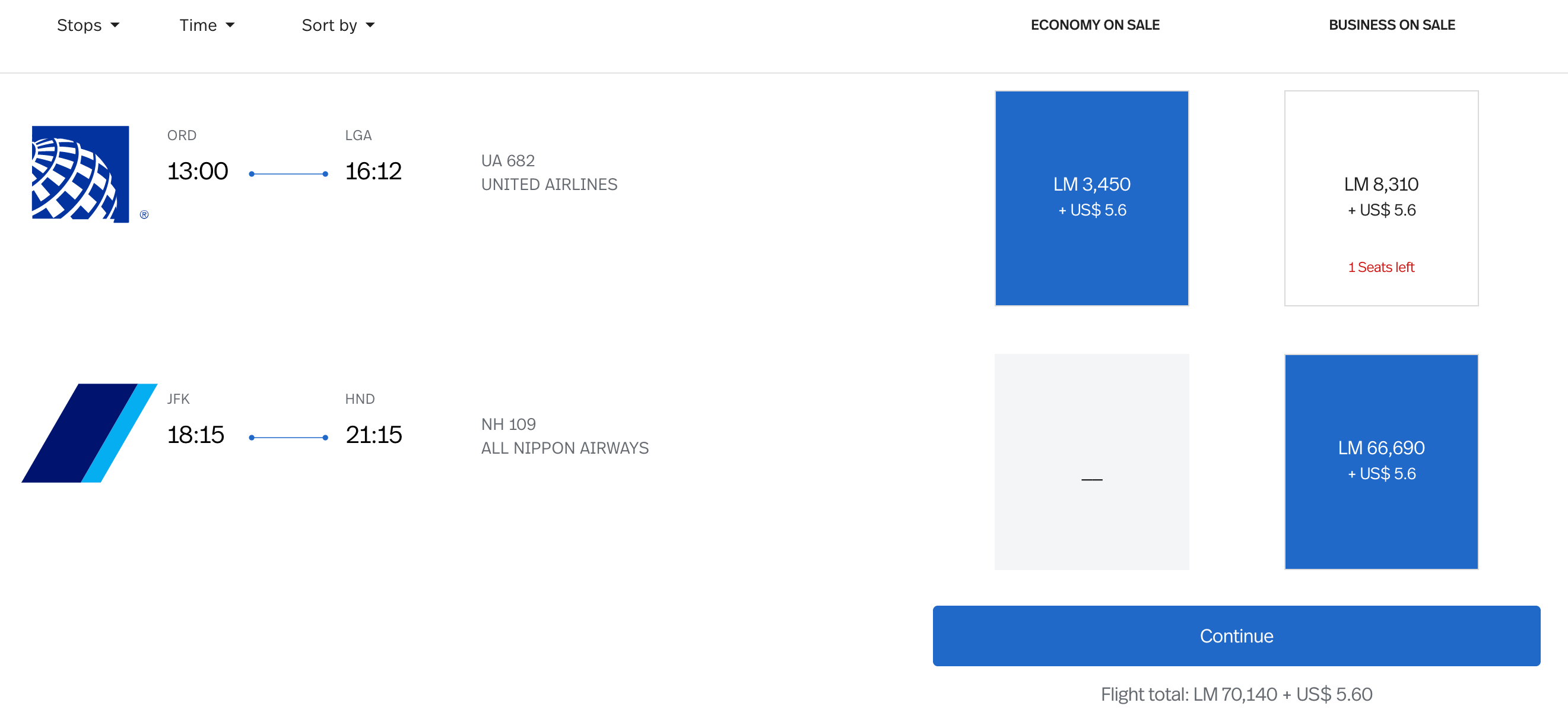Open the Time filter
Image resolution: width=1568 pixels, height=728 pixels.
198,26
